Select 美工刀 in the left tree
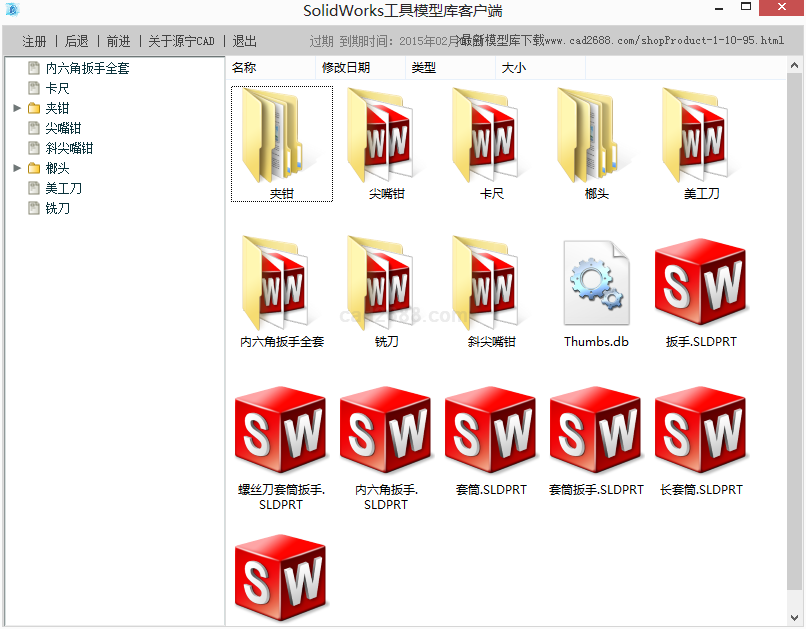Screen dimensions: 806x629 [x=63, y=188]
